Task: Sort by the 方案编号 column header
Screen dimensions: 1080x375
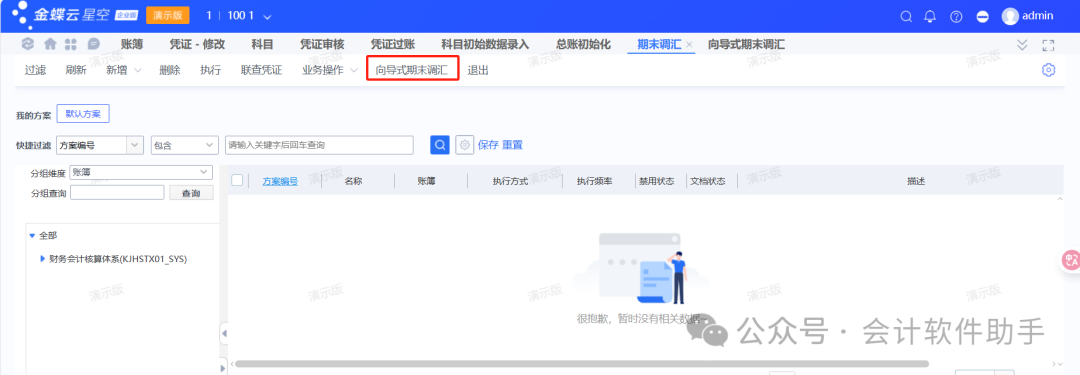Action: pyautogui.click(x=280, y=181)
